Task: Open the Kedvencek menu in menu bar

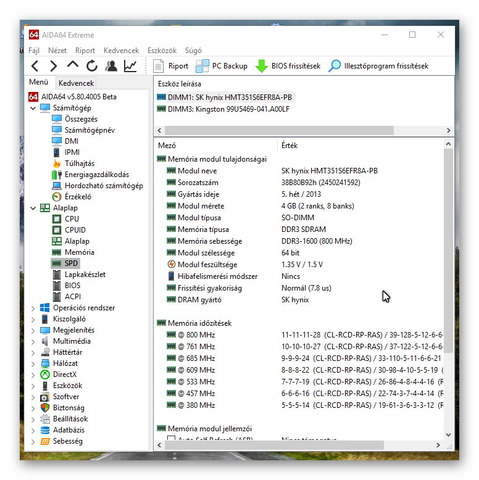Action: 121,50
